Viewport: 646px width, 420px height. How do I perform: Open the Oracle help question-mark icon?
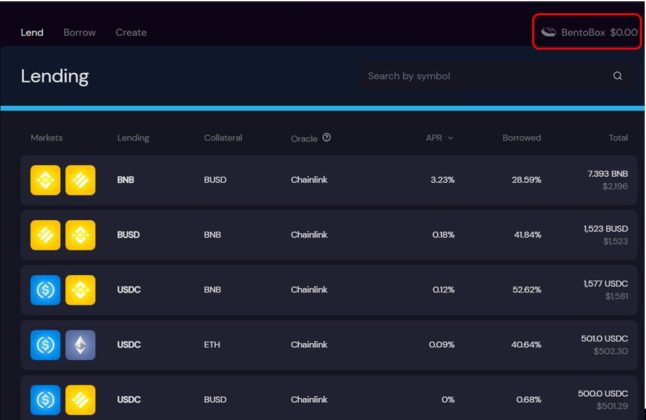tap(326, 137)
